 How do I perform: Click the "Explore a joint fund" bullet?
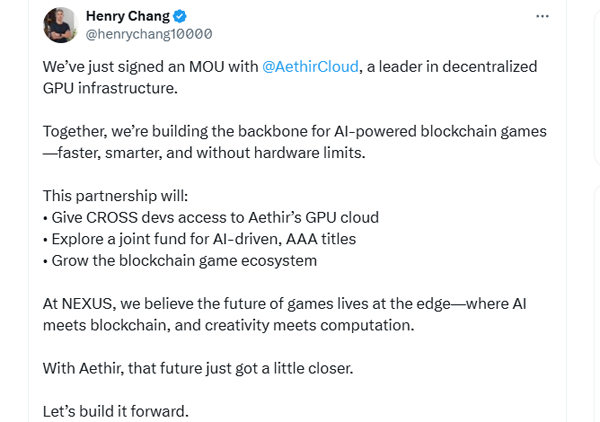[x=199, y=239]
